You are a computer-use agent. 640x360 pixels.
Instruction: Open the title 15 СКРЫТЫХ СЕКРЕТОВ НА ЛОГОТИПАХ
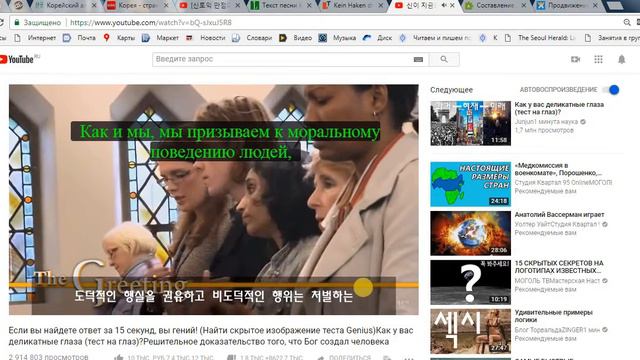coord(559,267)
